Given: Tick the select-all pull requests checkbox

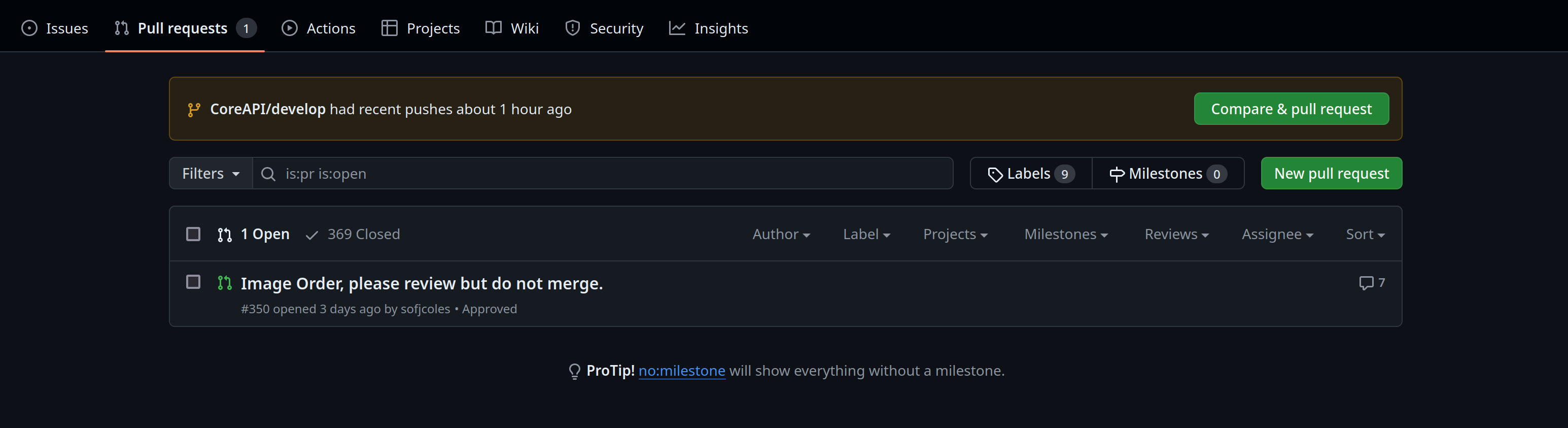Looking at the screenshot, I should (193, 234).
